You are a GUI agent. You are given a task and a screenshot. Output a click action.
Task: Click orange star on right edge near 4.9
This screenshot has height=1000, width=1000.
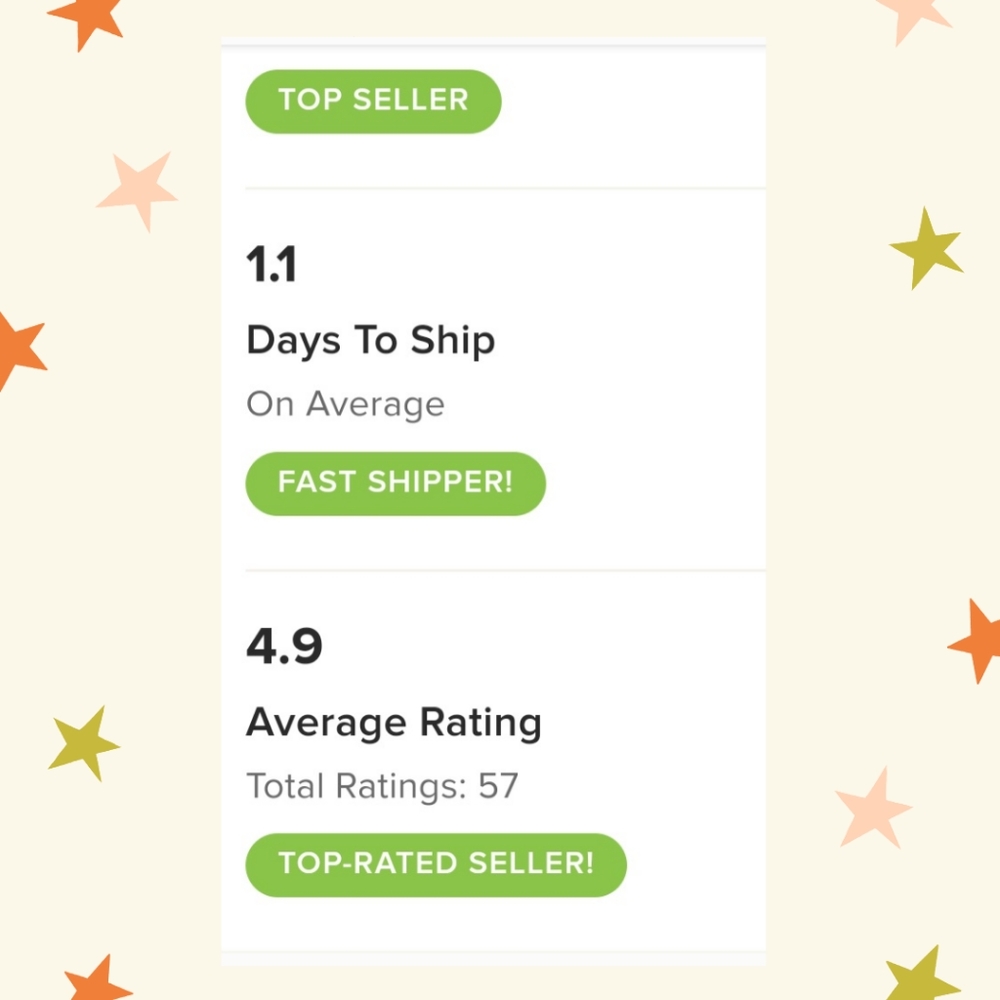977,641
